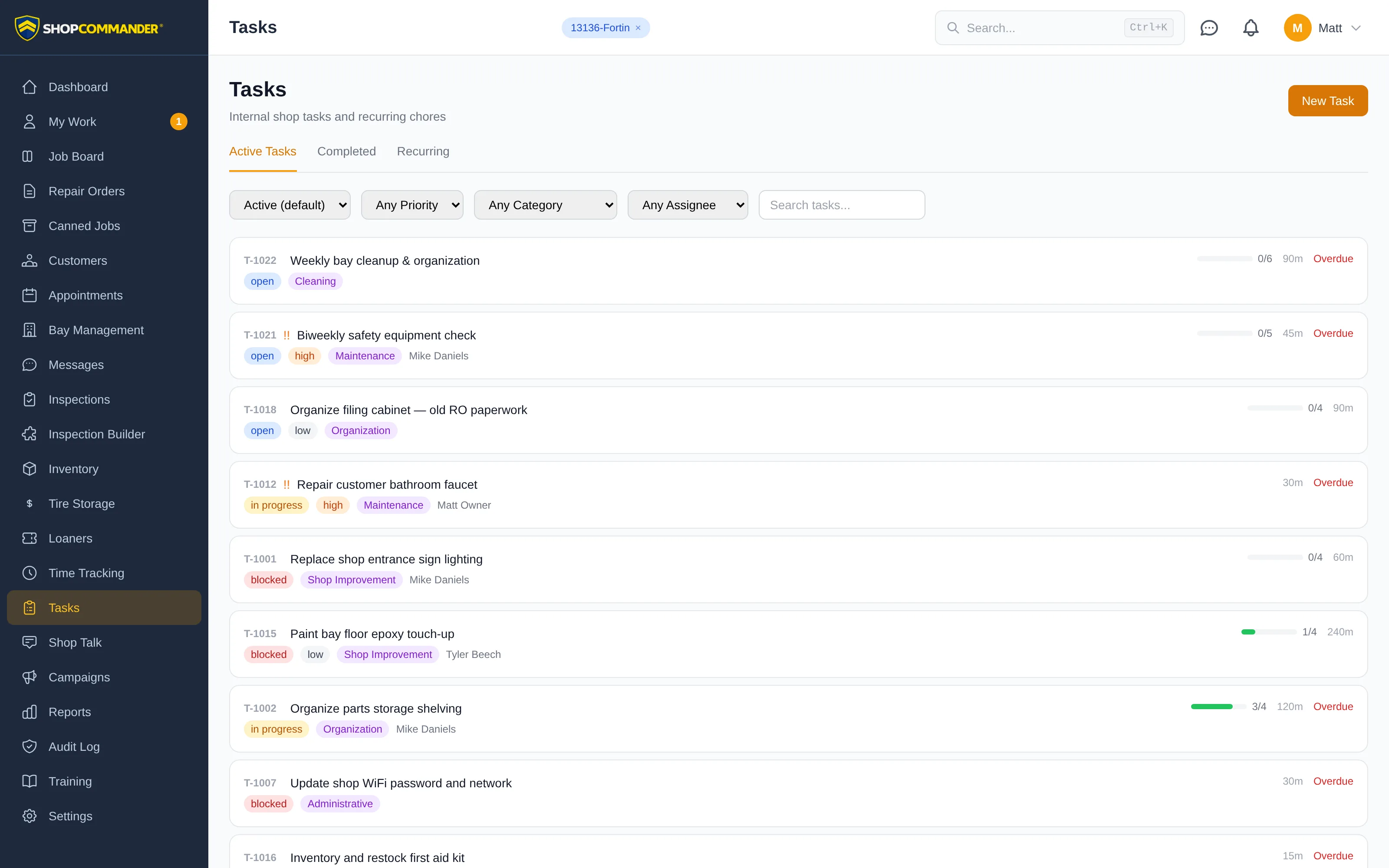The width and height of the screenshot is (1389, 868).
Task: Click the My Work badge showing 1
Action: coord(178,122)
